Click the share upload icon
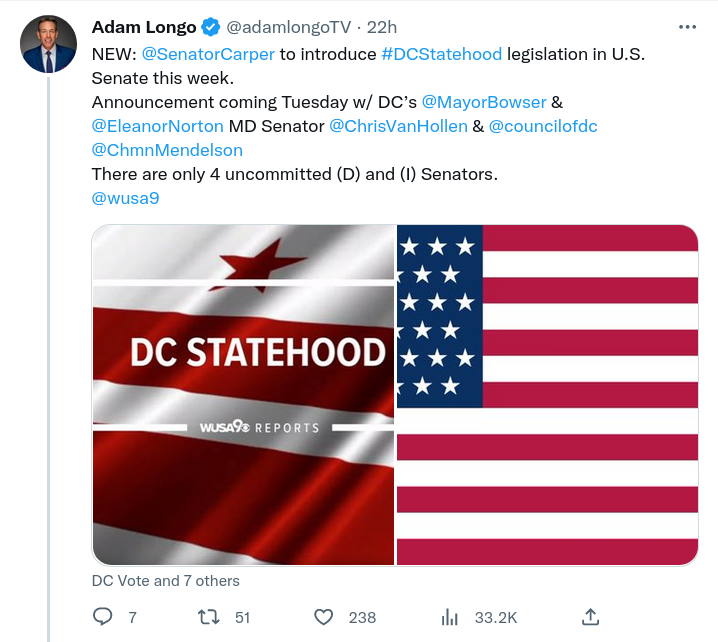Viewport: 718px width, 642px height. coord(590,617)
